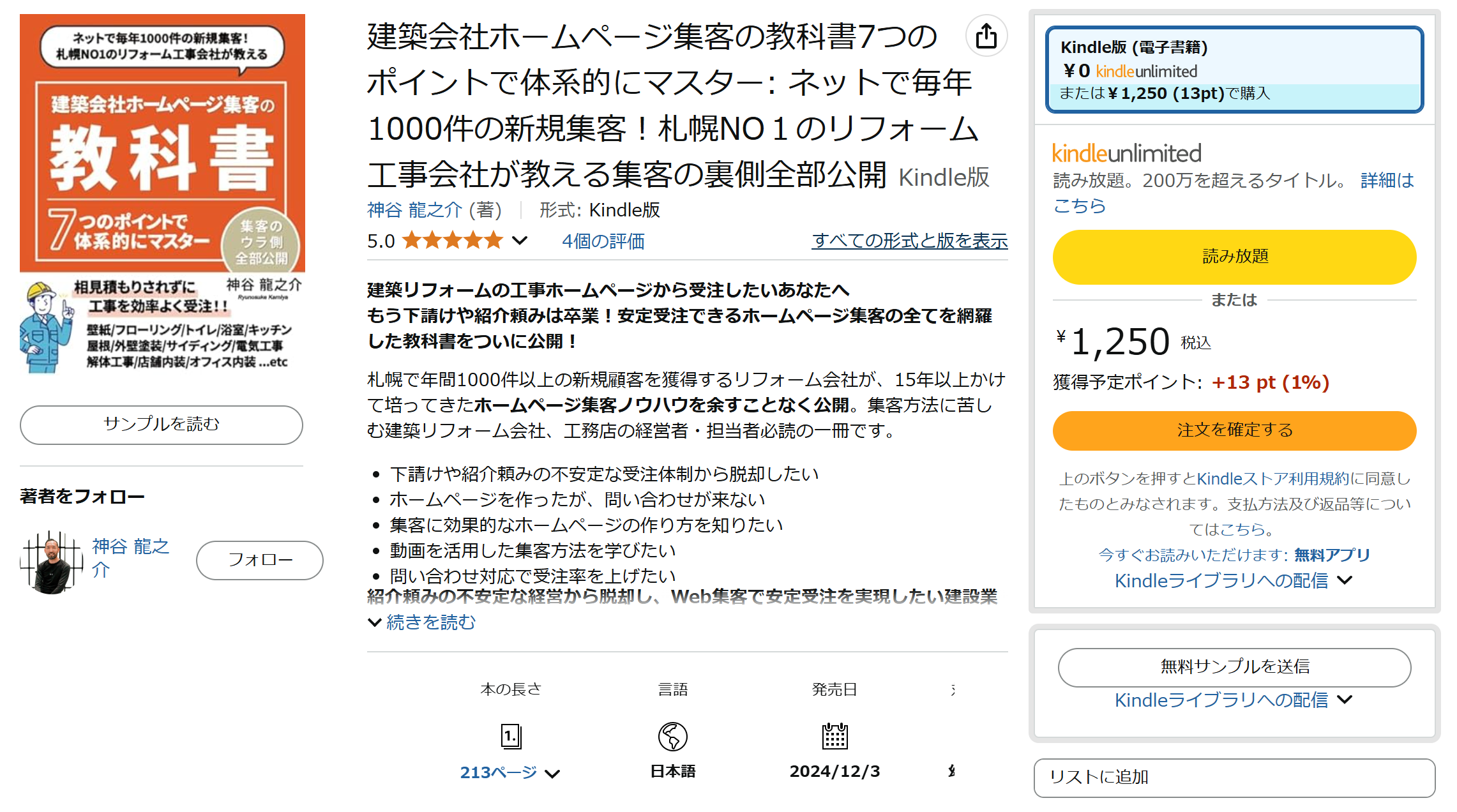The image size is (1457, 812).
Task: Open Kindleライブラリへの配信 dropdown under order button
Action: click(x=1233, y=580)
